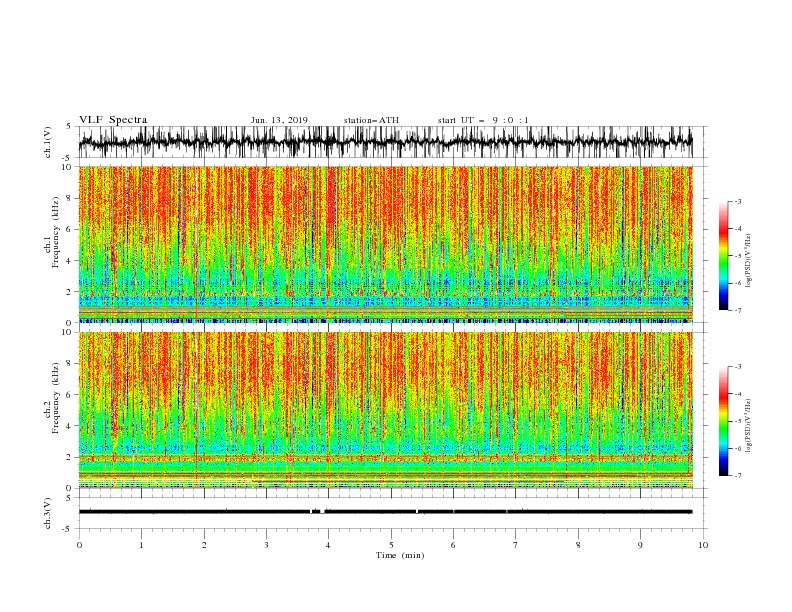Click time axis tick label '4'
The width and height of the screenshot is (792, 612).
(328, 545)
